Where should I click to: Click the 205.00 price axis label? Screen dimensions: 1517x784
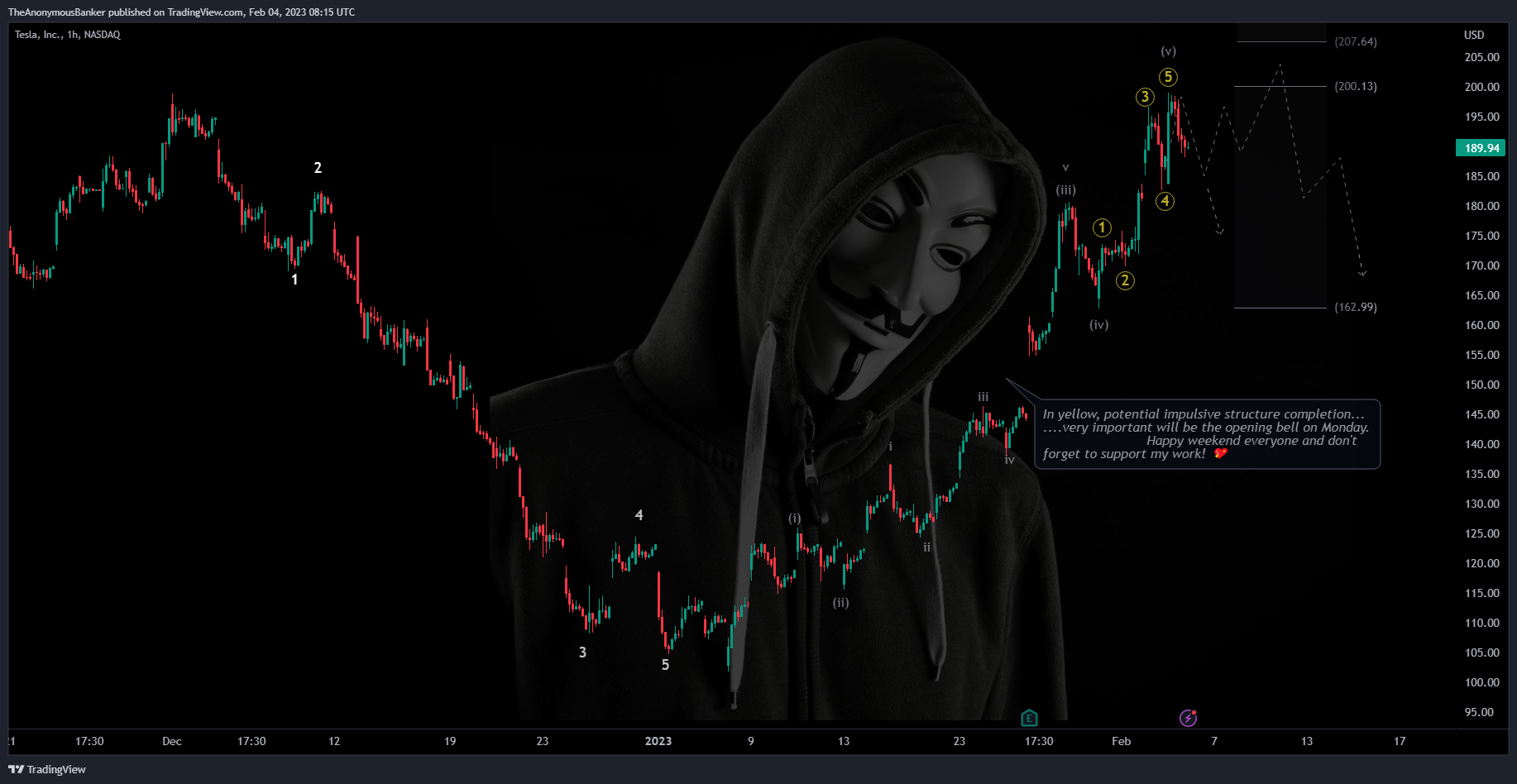1481,57
